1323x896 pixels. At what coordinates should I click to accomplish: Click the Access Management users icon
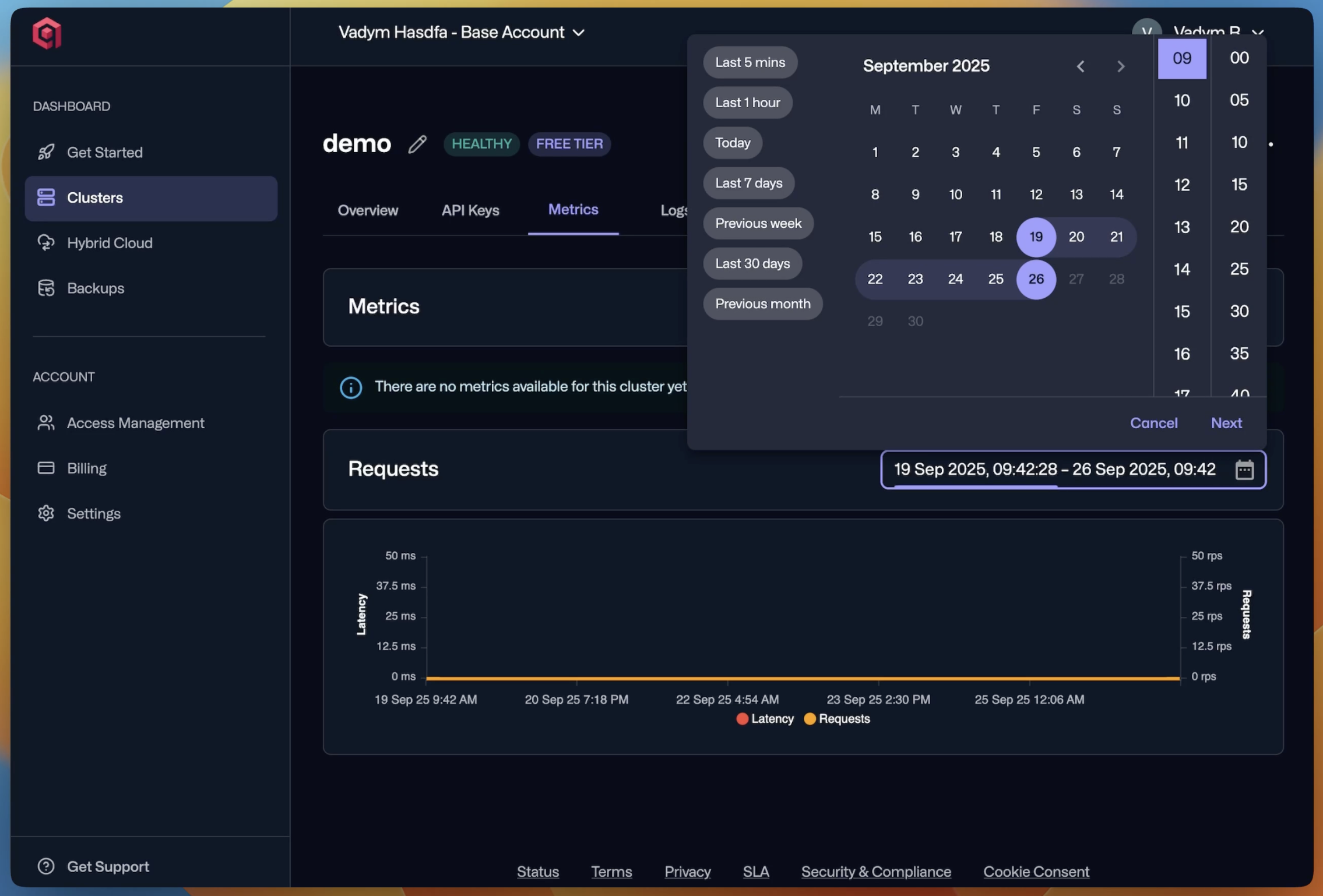tap(46, 423)
